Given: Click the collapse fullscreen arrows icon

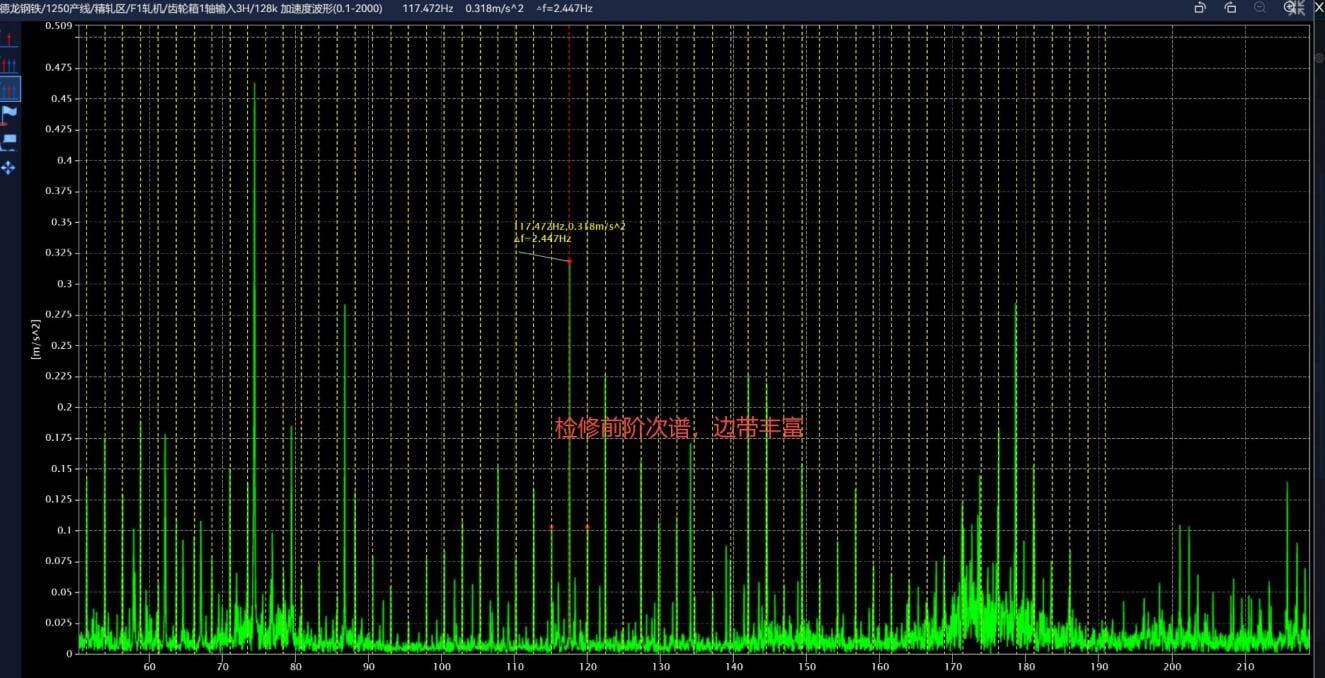Looking at the screenshot, I should pos(1300,8).
